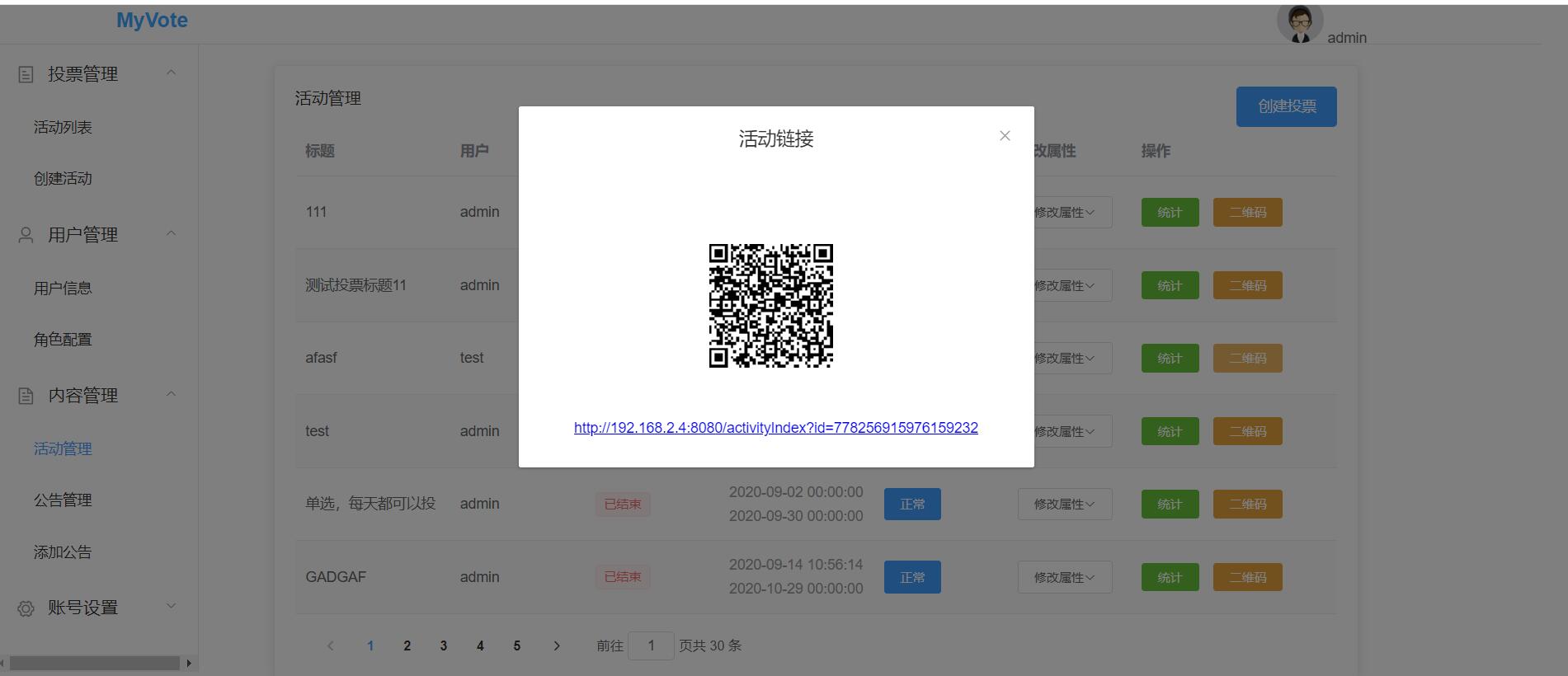Click 统计 for afasf row
The image size is (1568, 676).
[1170, 358]
